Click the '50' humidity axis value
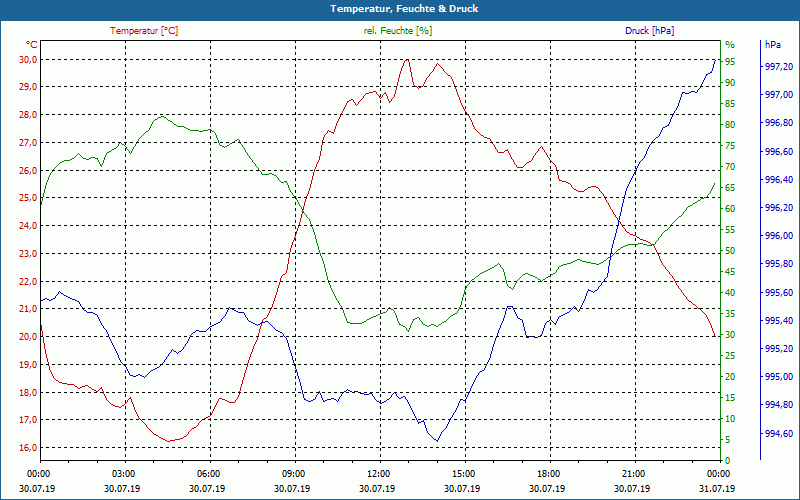Viewport: 800px width, 500px height. pyautogui.click(x=730, y=251)
